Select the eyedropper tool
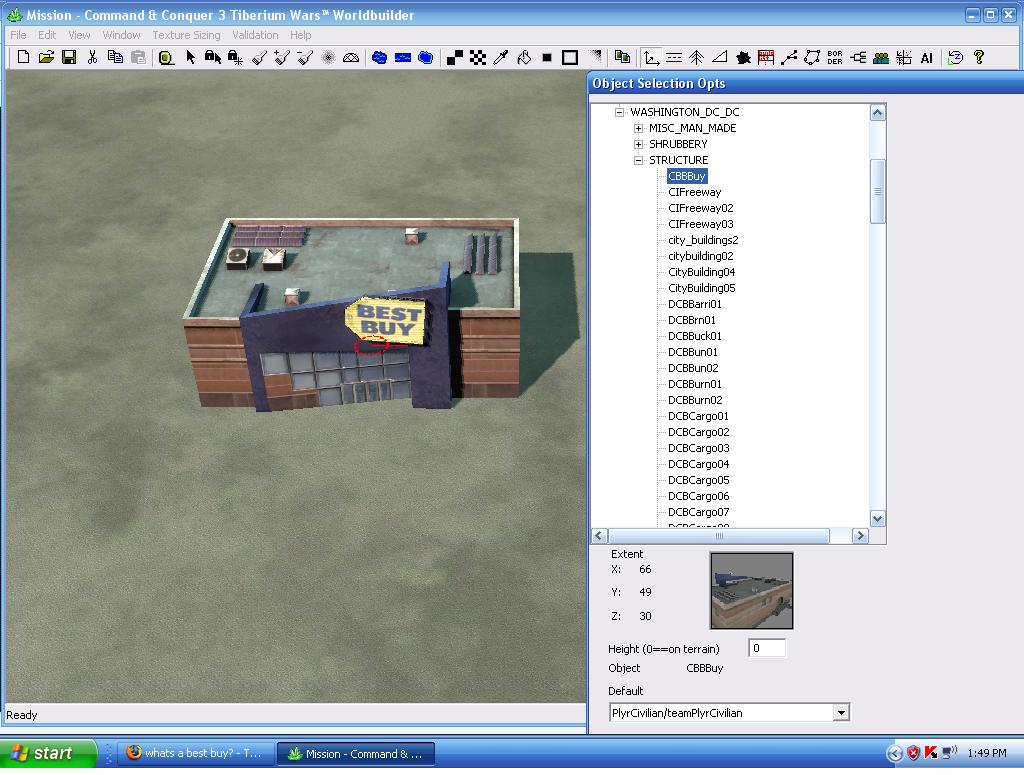The image size is (1024, 775). pos(500,57)
